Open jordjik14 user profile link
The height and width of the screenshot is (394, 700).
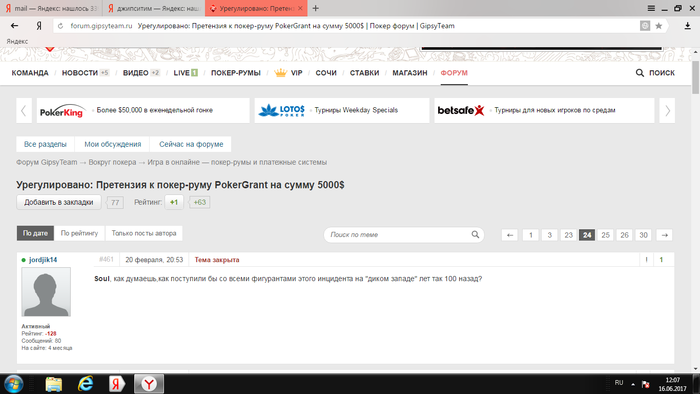43,260
